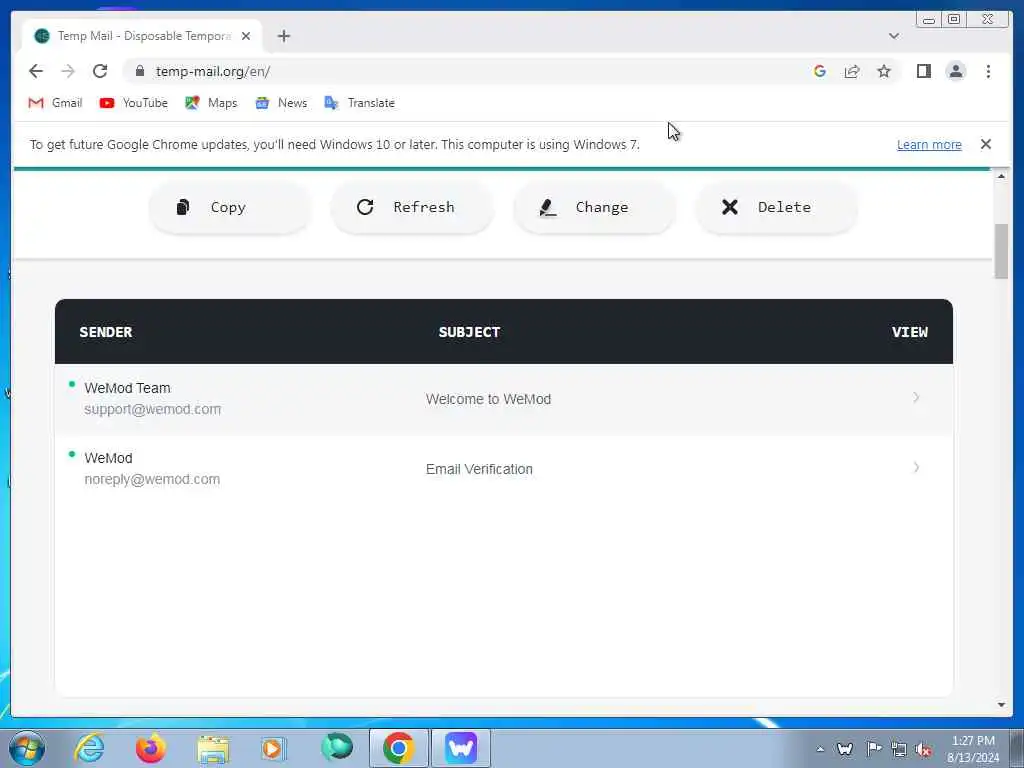Screen dimensions: 1024x768
Task: Open Maps bookmark
Action: click(211, 103)
